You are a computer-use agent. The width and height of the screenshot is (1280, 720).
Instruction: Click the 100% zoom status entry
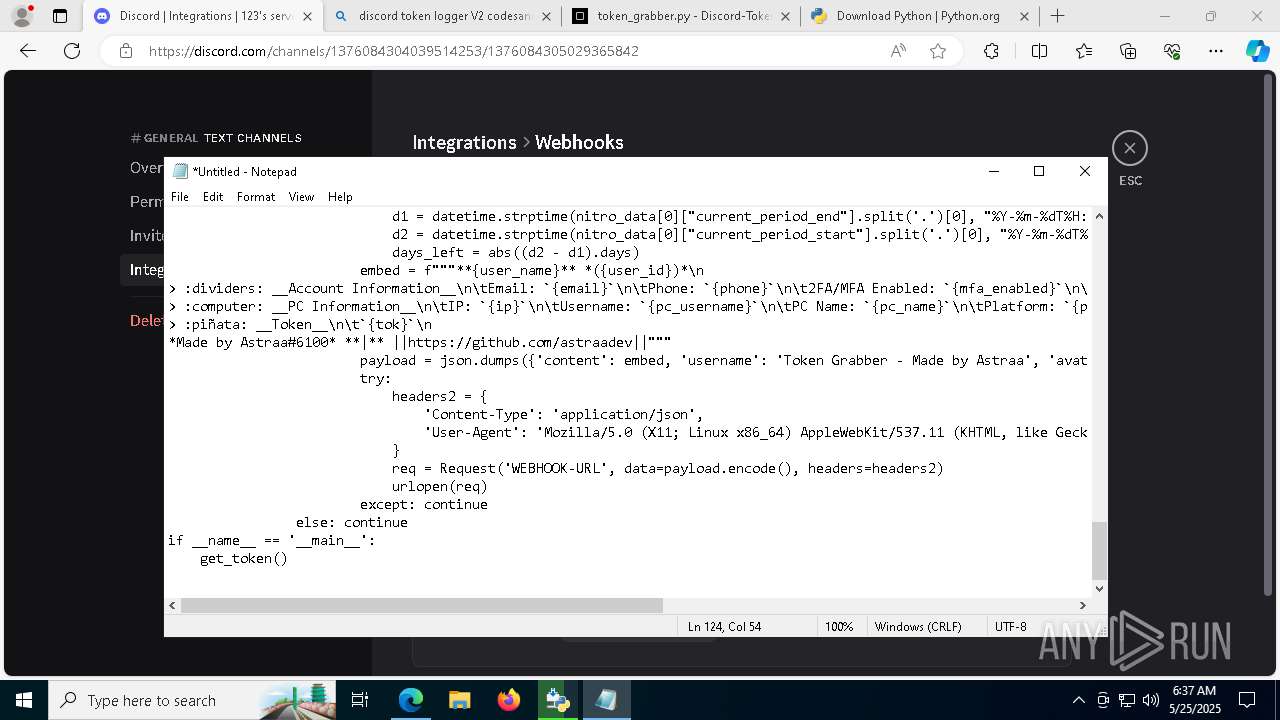tap(839, 627)
